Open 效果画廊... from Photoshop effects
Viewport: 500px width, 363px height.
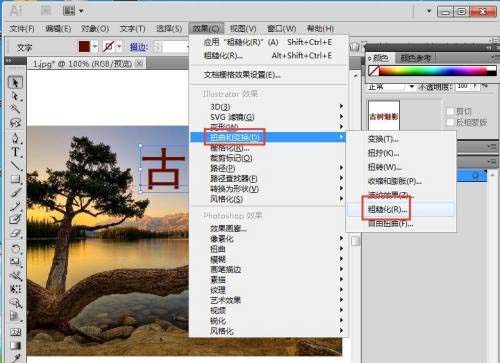(228, 228)
